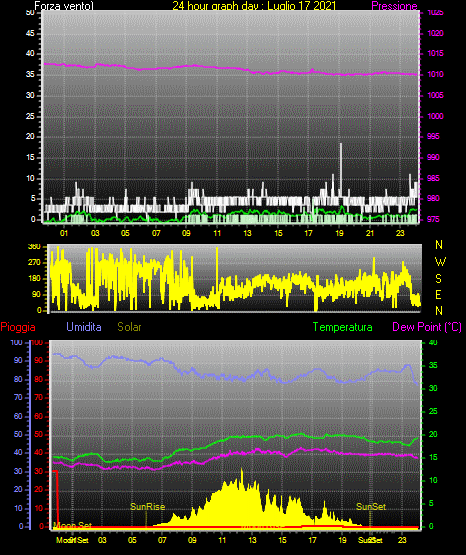
Task: Select compass letter 'E' beside direction chart
Action: pos(438,294)
